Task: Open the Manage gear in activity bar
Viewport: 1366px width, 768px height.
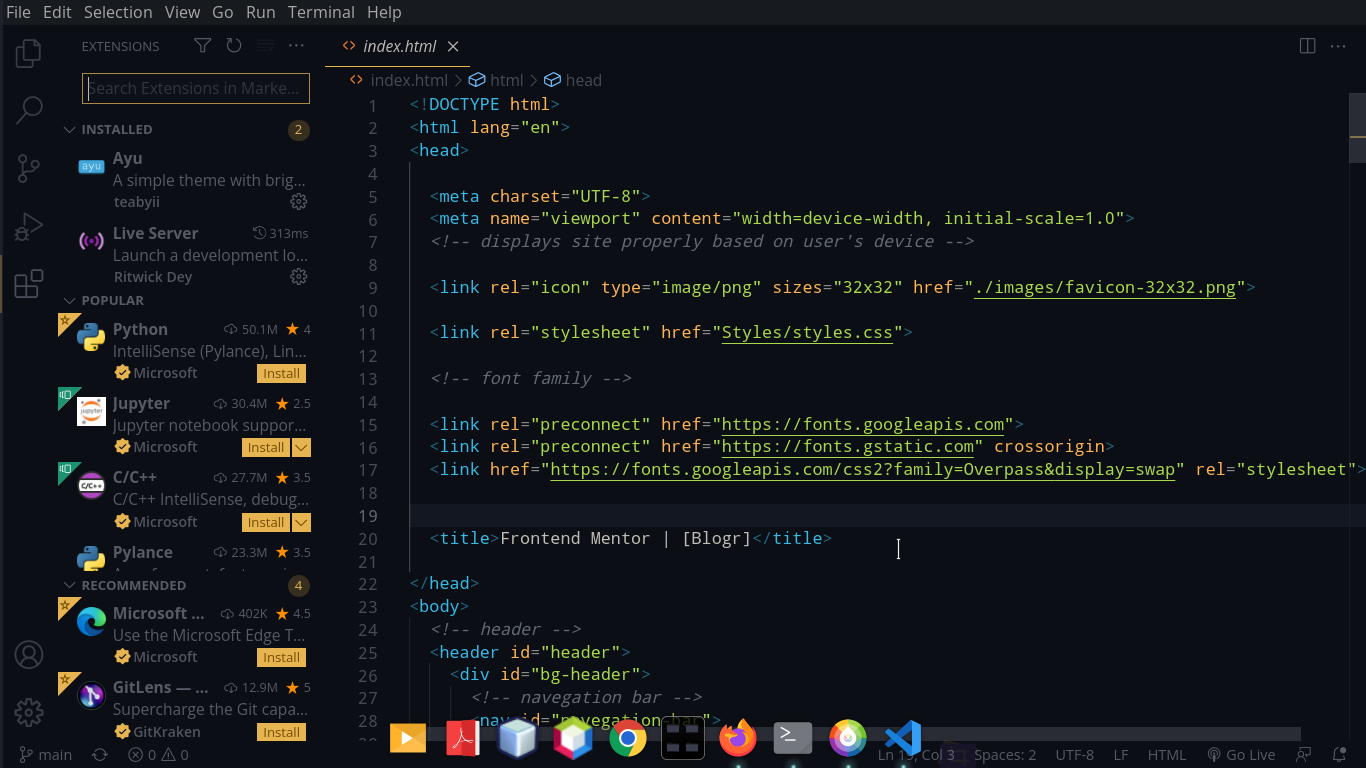Action: click(29, 712)
